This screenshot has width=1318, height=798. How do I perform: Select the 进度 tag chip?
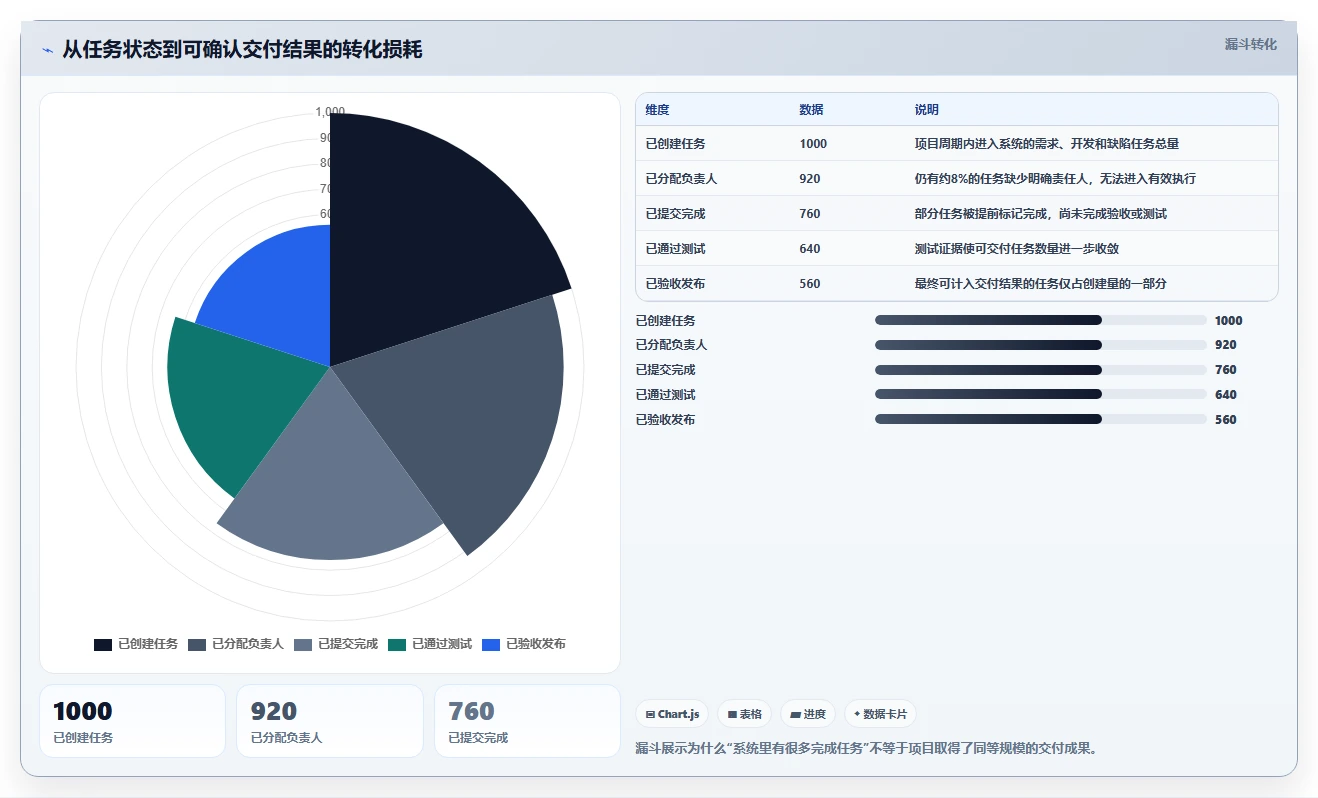pos(808,714)
